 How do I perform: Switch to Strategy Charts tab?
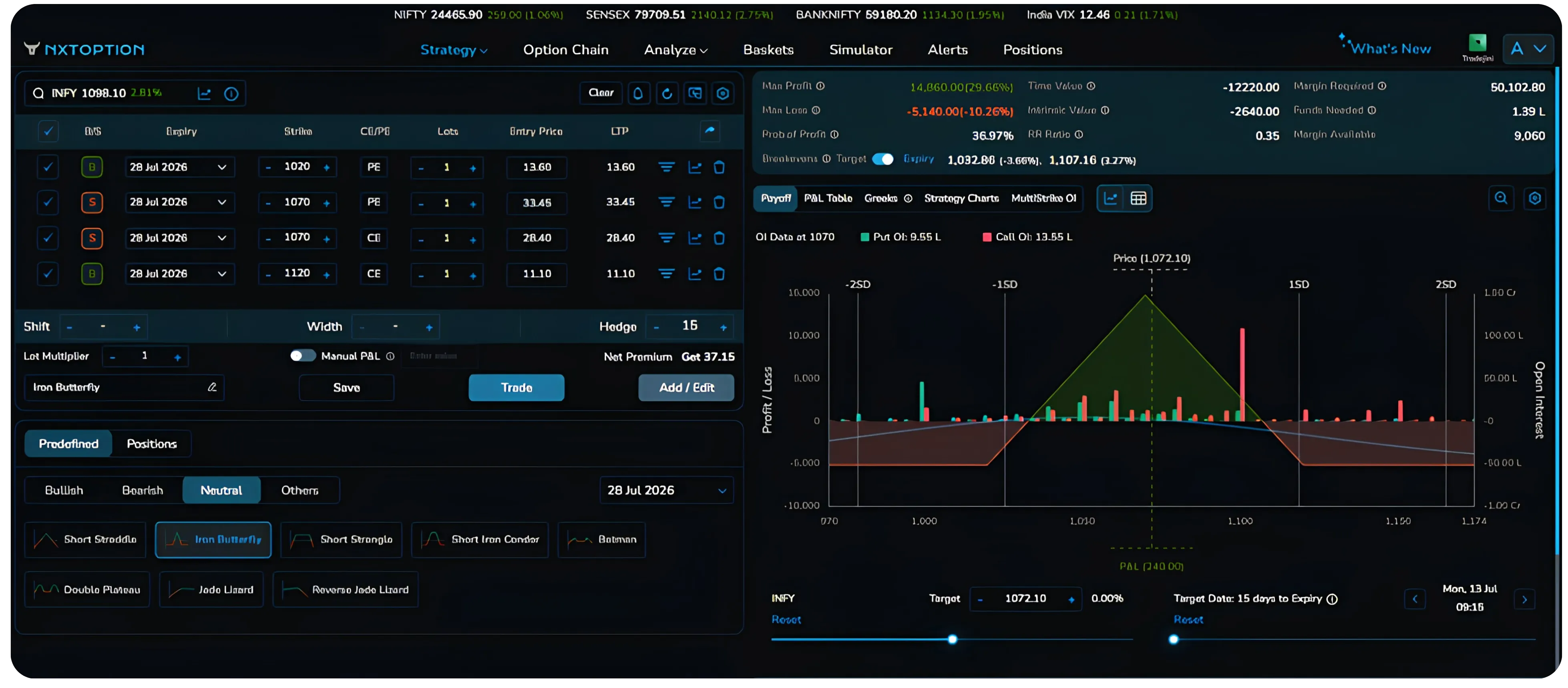coord(961,199)
